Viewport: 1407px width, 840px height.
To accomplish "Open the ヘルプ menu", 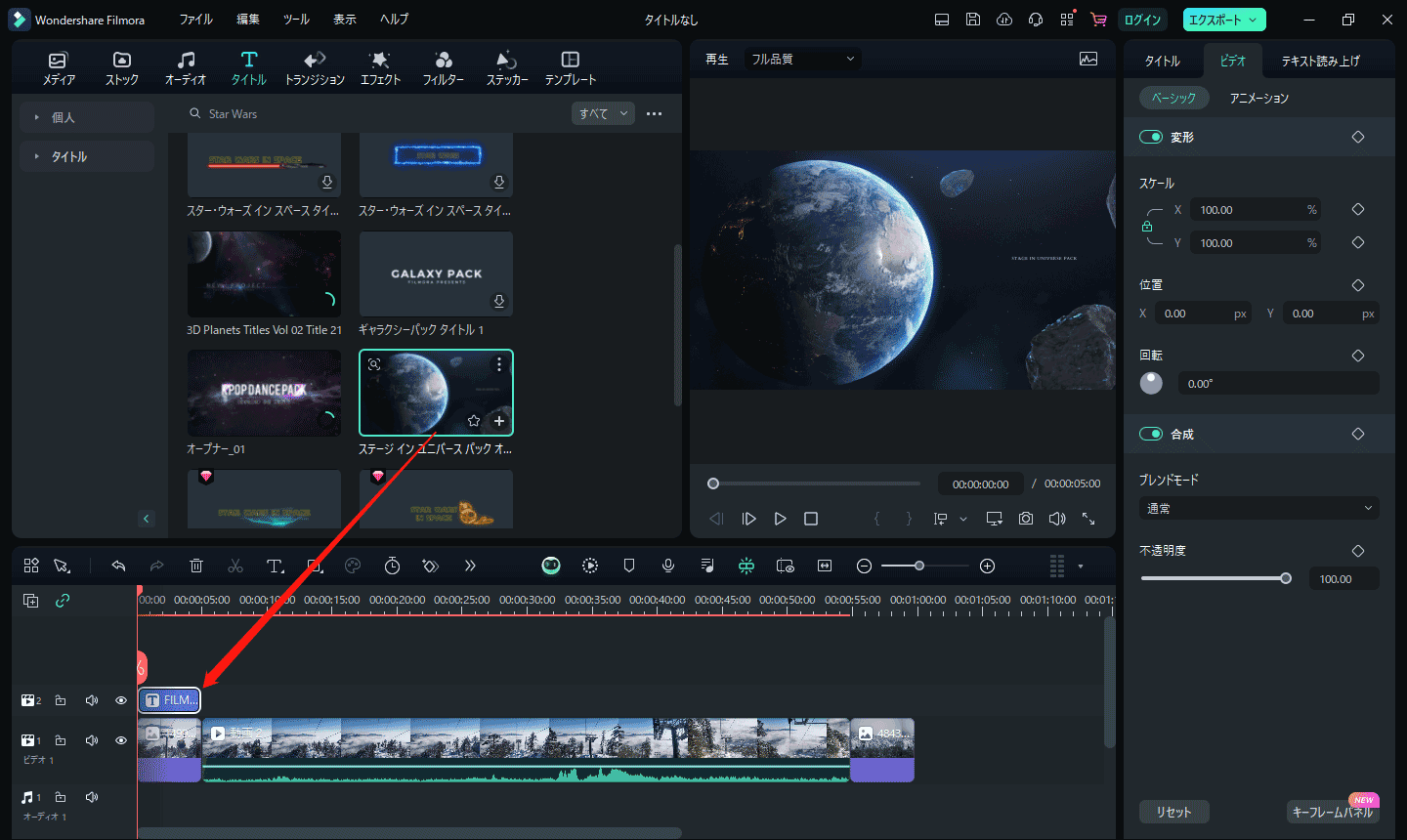I will [395, 20].
